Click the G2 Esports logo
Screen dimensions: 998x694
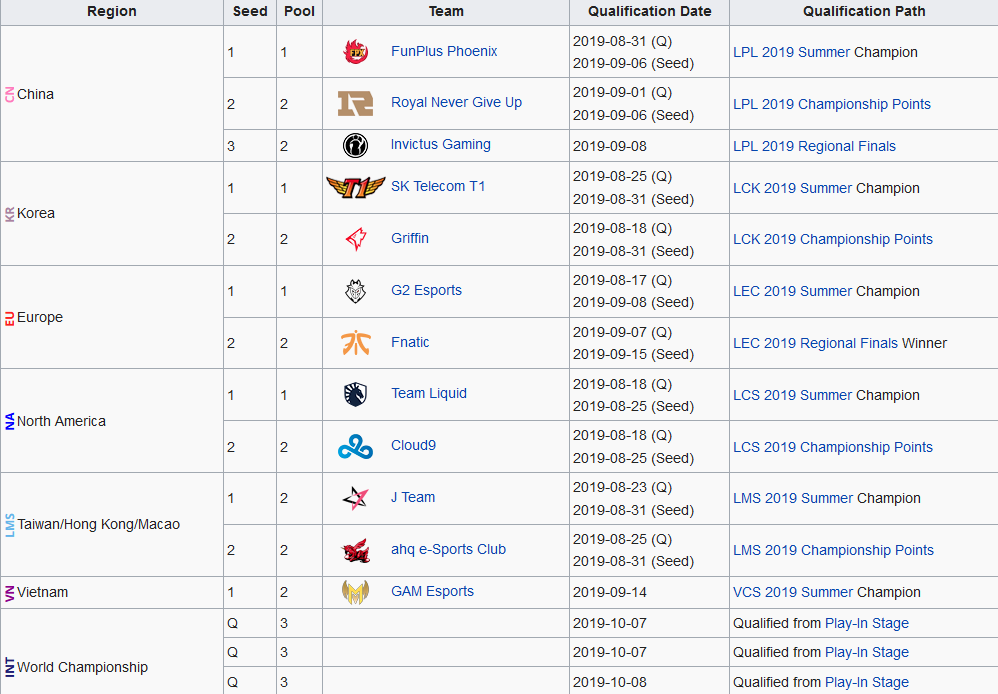pos(355,291)
